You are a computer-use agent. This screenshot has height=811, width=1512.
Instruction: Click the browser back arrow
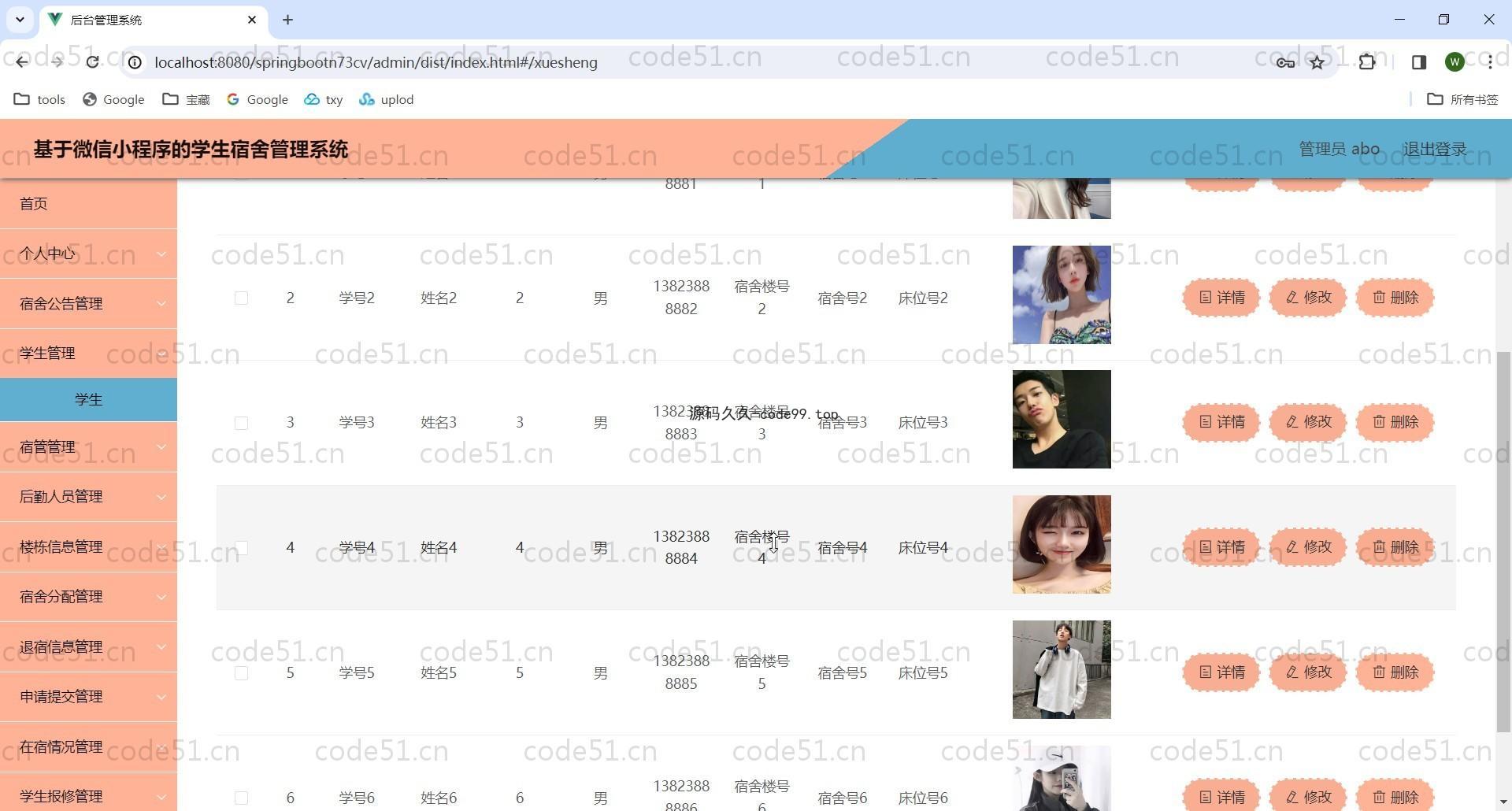22,62
